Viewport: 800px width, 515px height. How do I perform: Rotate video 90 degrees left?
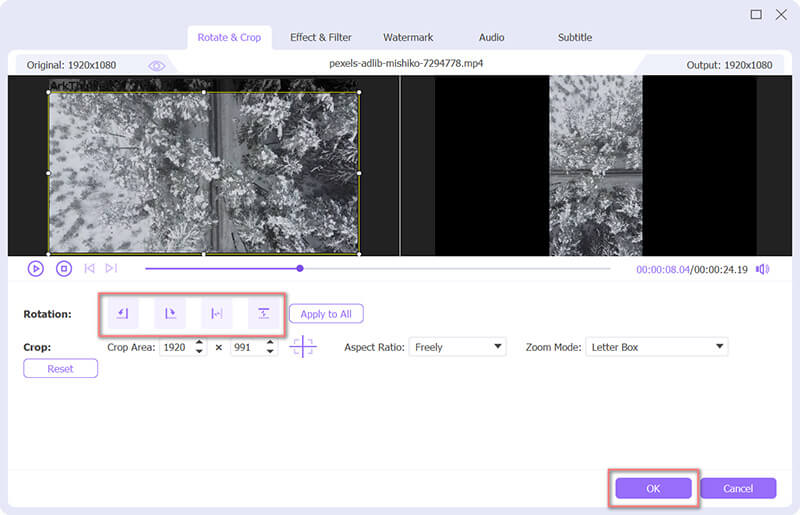tap(122, 313)
